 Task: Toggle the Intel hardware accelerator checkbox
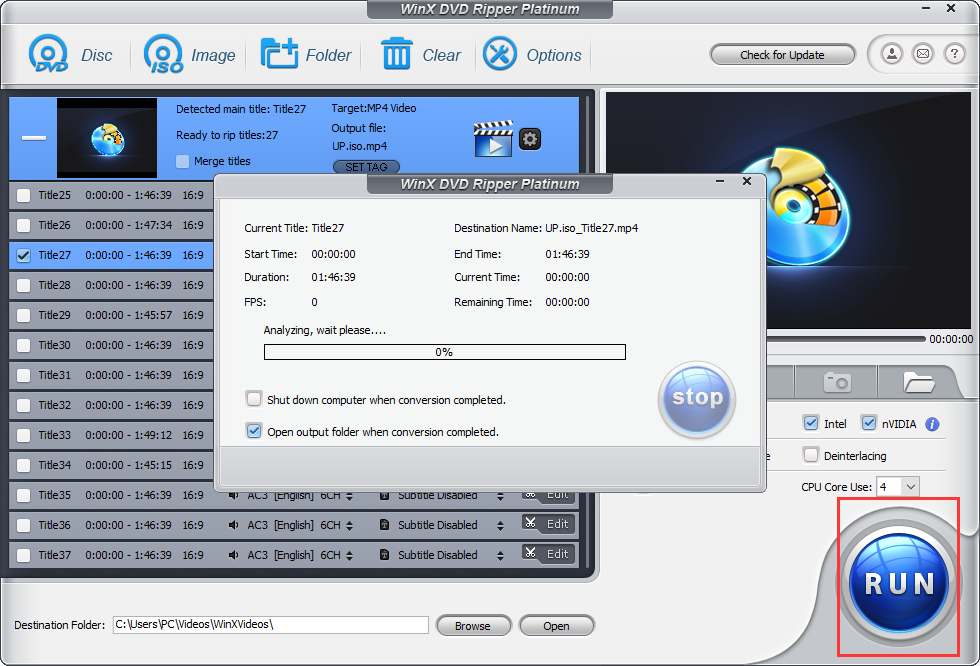pos(811,423)
